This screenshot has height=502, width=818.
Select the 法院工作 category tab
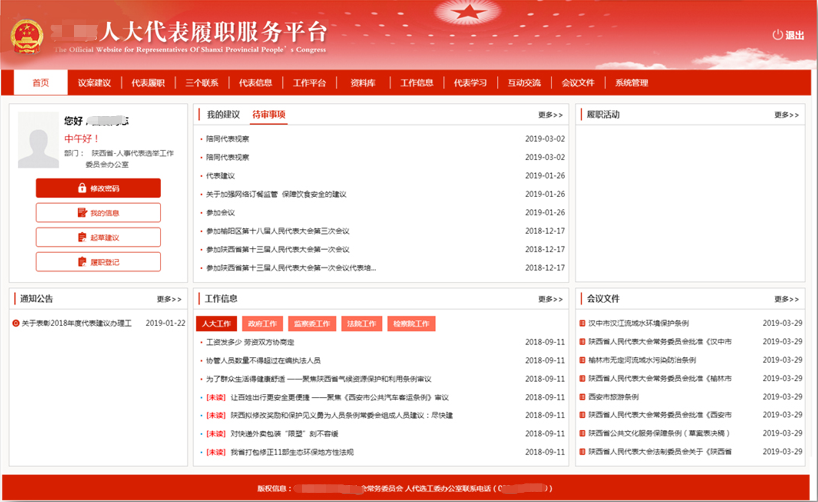362,324
